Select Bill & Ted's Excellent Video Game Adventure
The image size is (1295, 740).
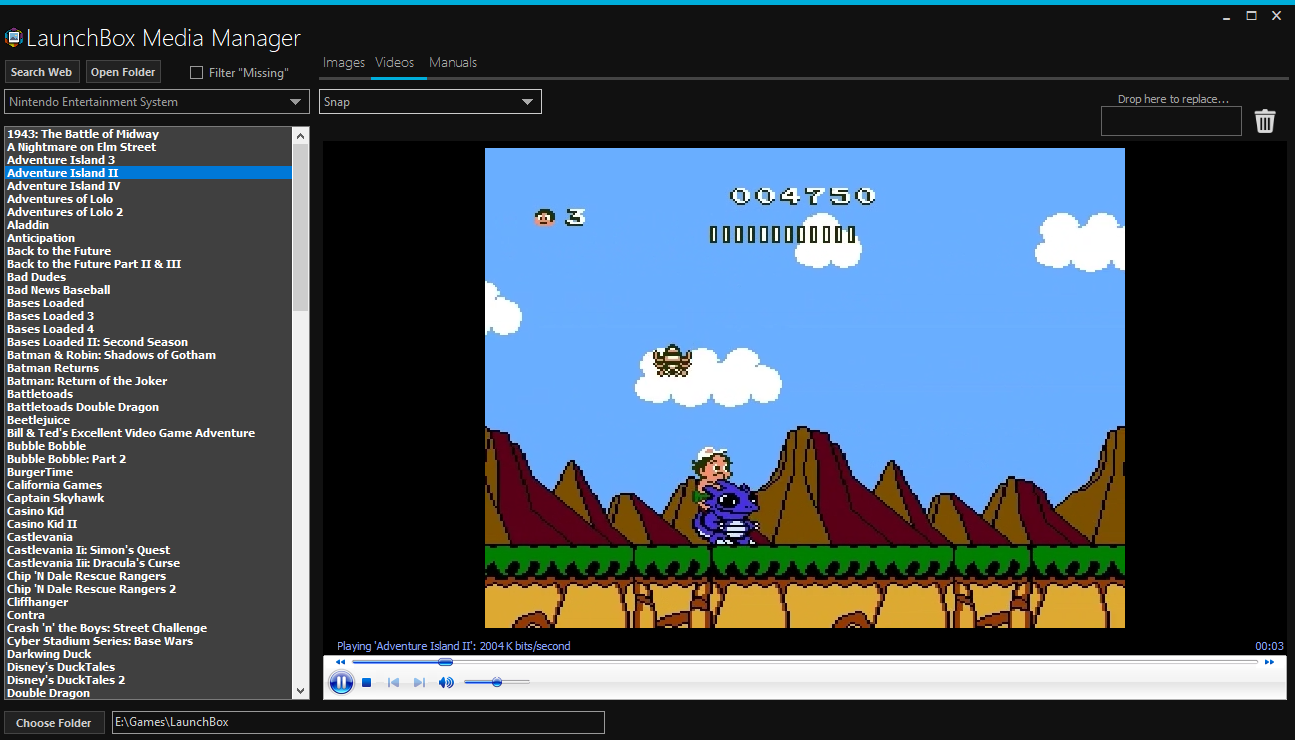click(x=131, y=433)
